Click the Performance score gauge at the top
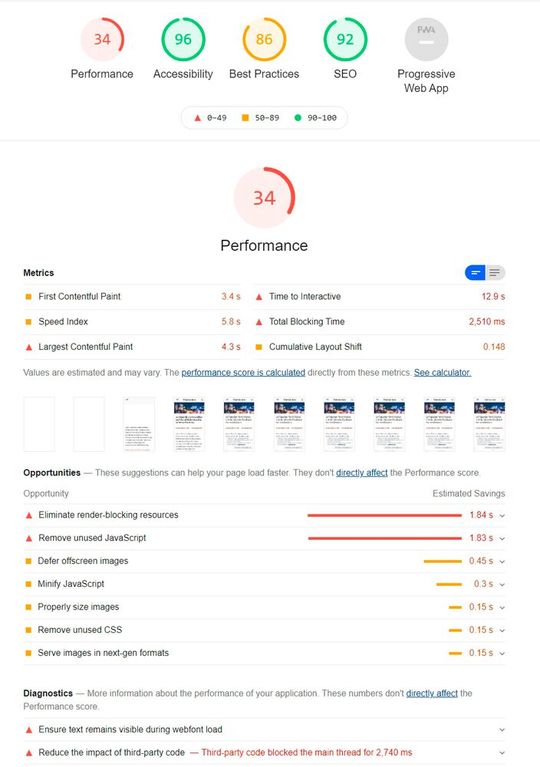This screenshot has height=767, width=540. 102,39
